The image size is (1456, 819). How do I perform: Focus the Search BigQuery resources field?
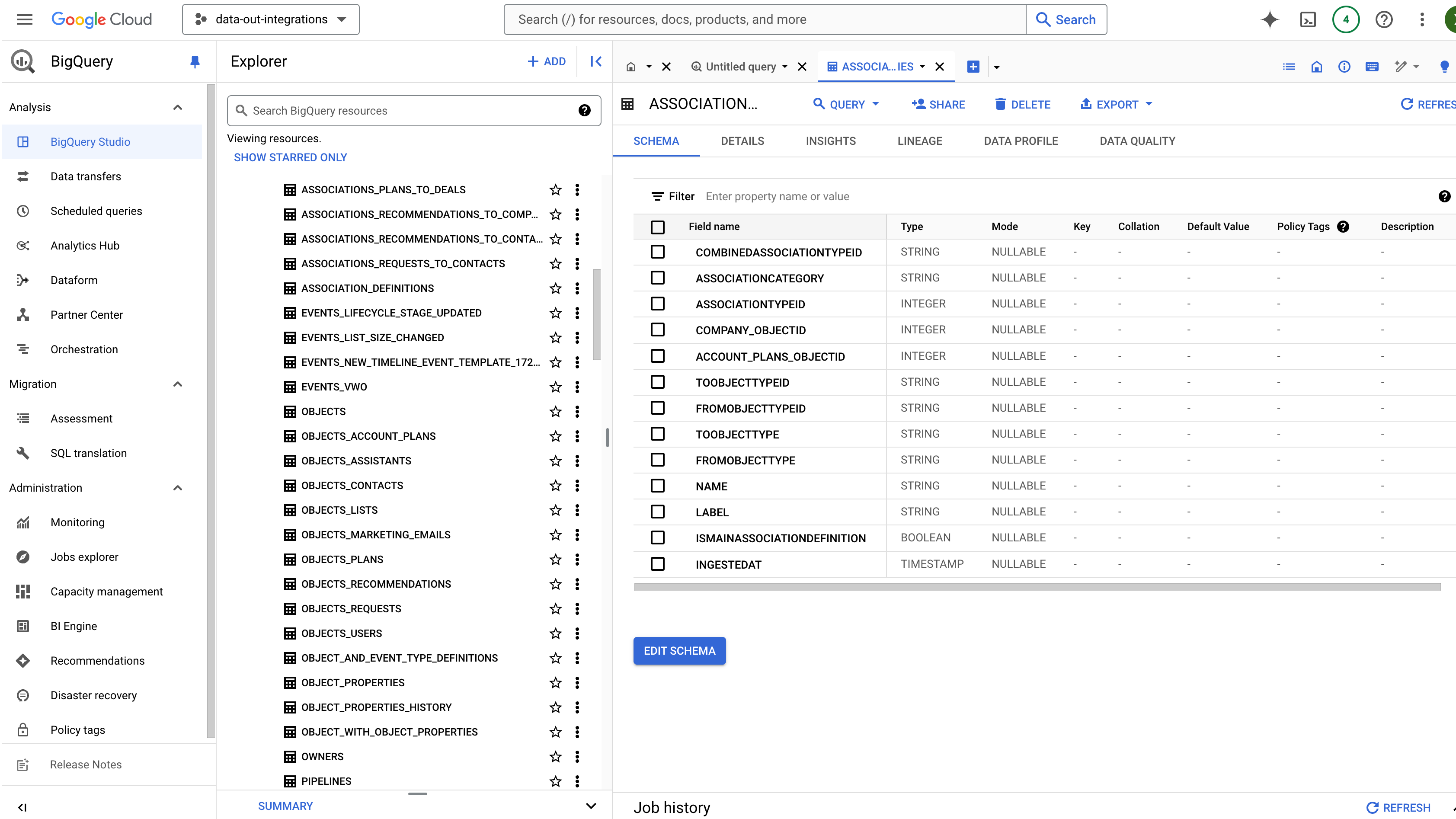414,111
